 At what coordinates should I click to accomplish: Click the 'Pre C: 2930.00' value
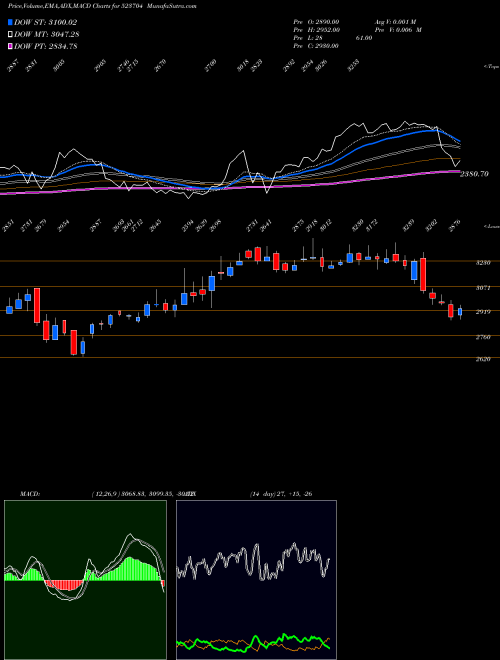[x=316, y=46]
